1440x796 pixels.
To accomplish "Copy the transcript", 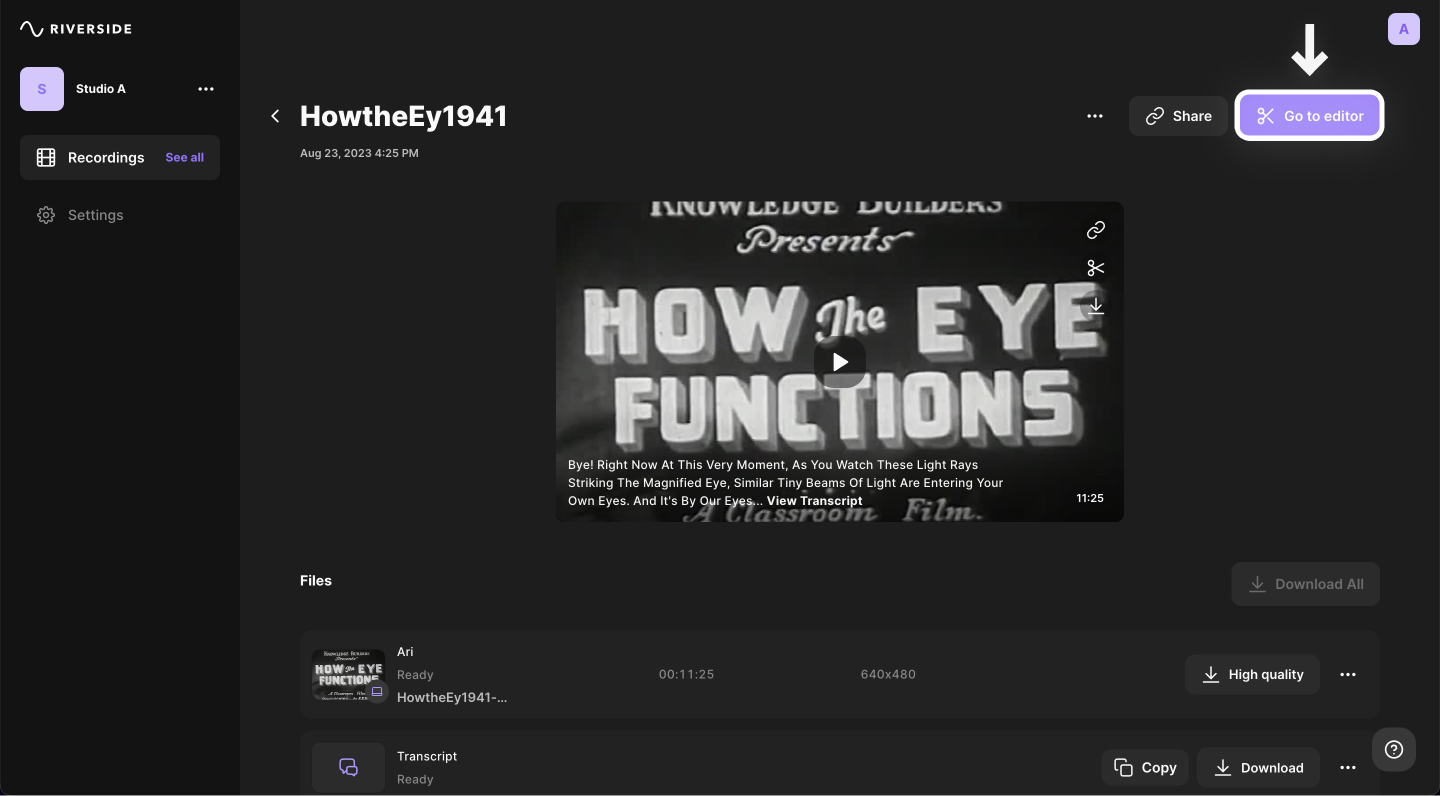I will 1145,768.
